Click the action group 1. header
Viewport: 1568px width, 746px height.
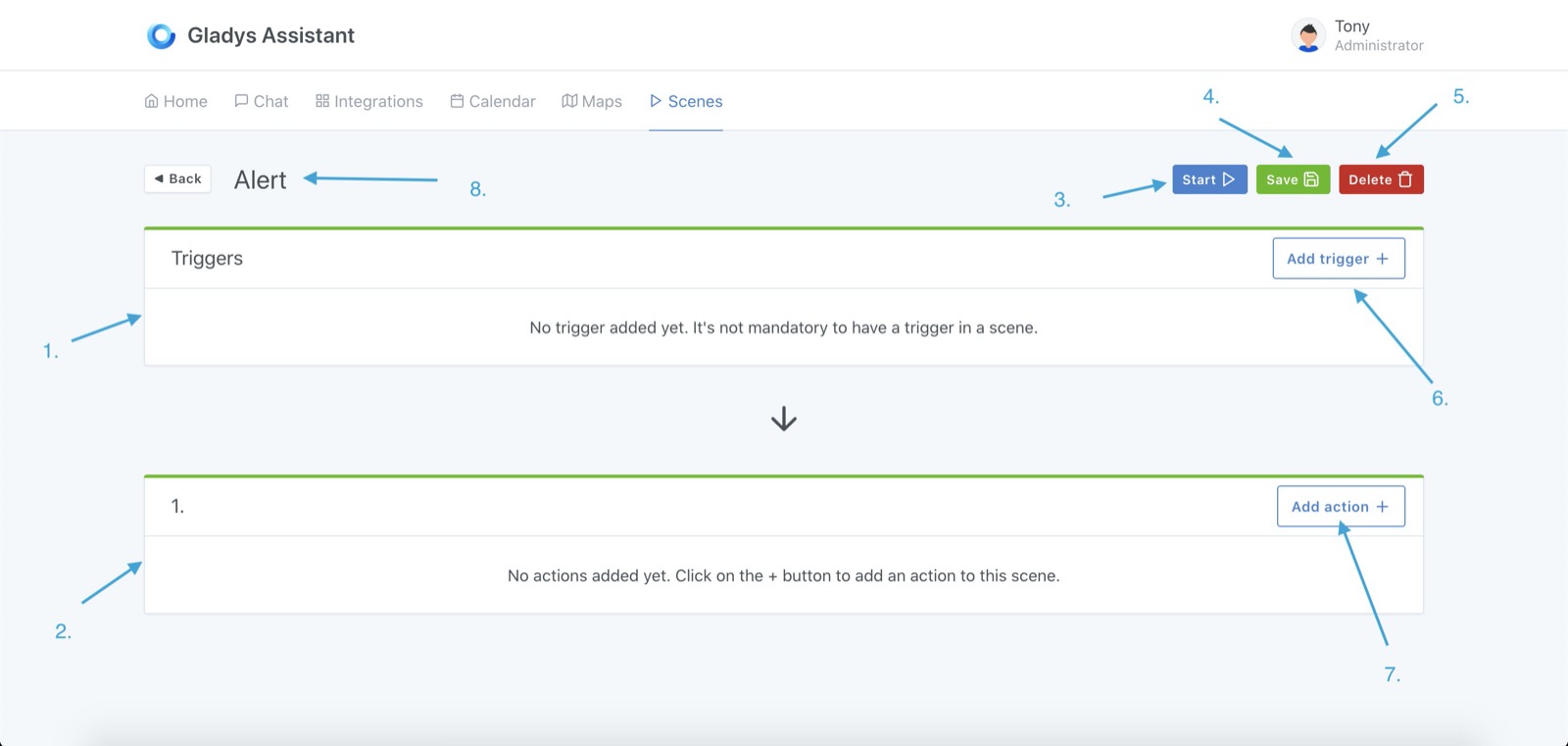pyautogui.click(x=177, y=507)
